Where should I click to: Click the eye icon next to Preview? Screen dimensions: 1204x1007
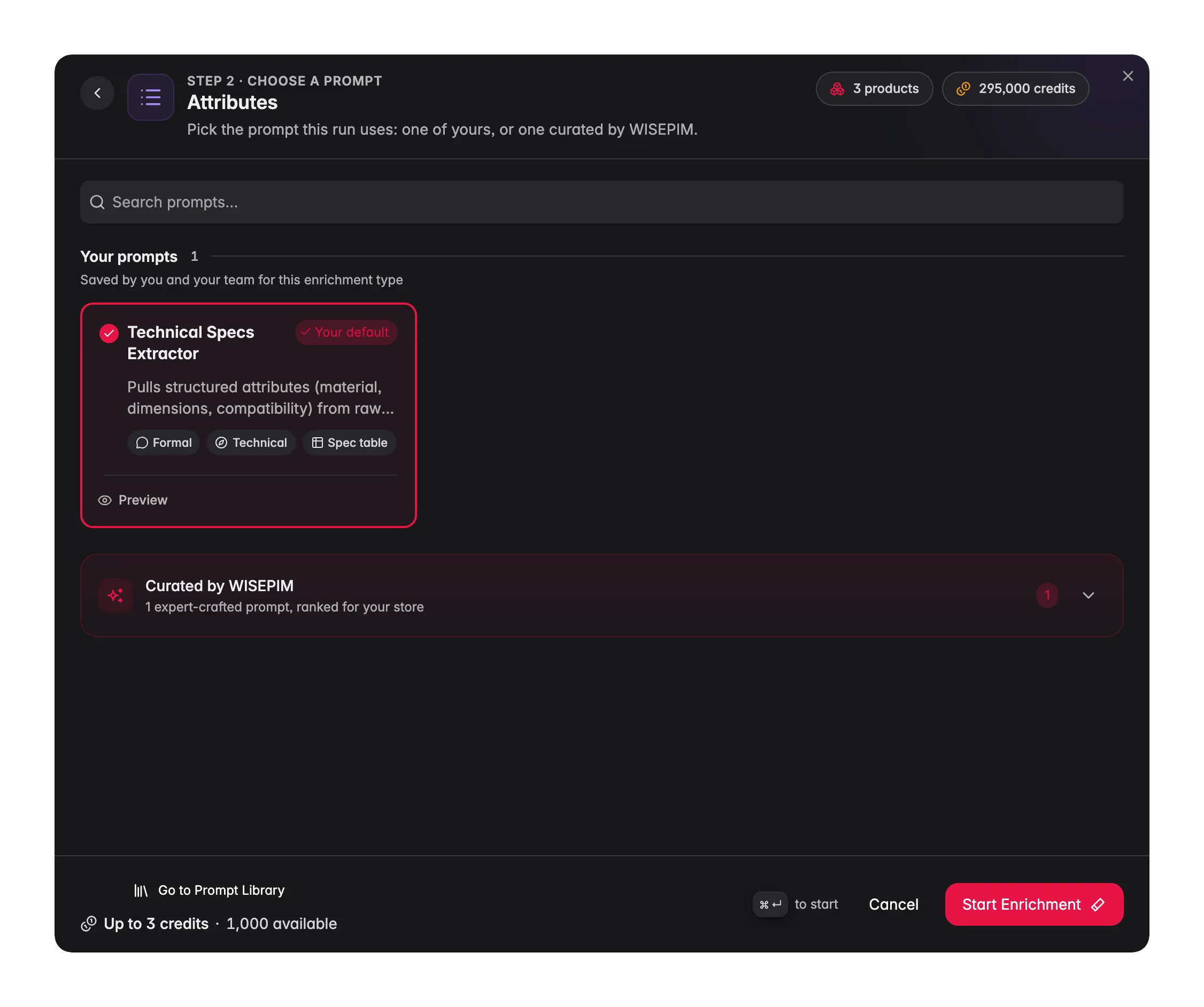(x=104, y=500)
